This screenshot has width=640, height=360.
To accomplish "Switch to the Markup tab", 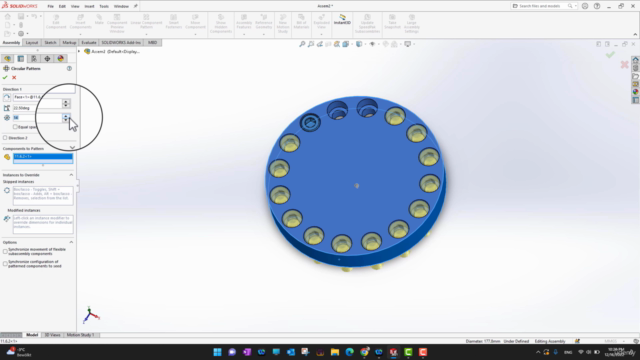I will [x=69, y=42].
